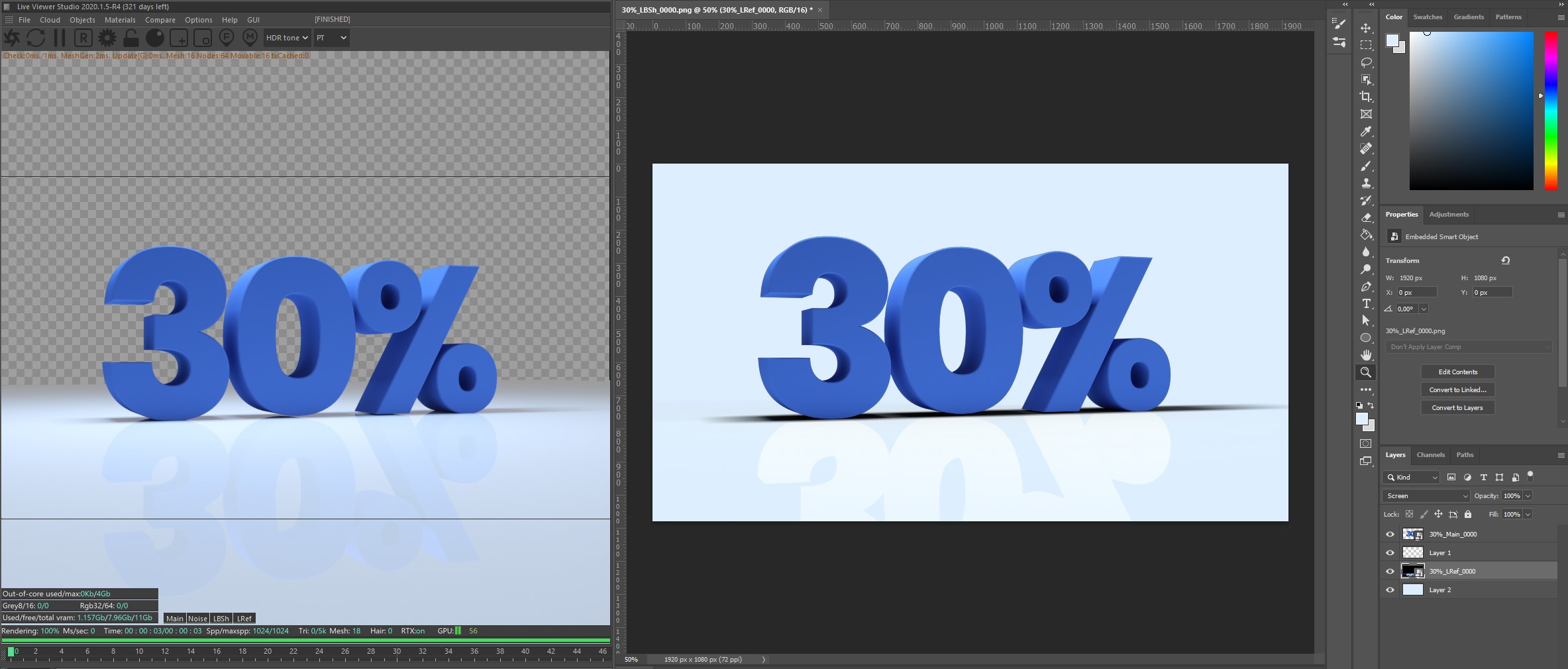The height and width of the screenshot is (669, 1568).
Task: Open the Fill slider dropdown arrow
Action: [x=1528, y=514]
